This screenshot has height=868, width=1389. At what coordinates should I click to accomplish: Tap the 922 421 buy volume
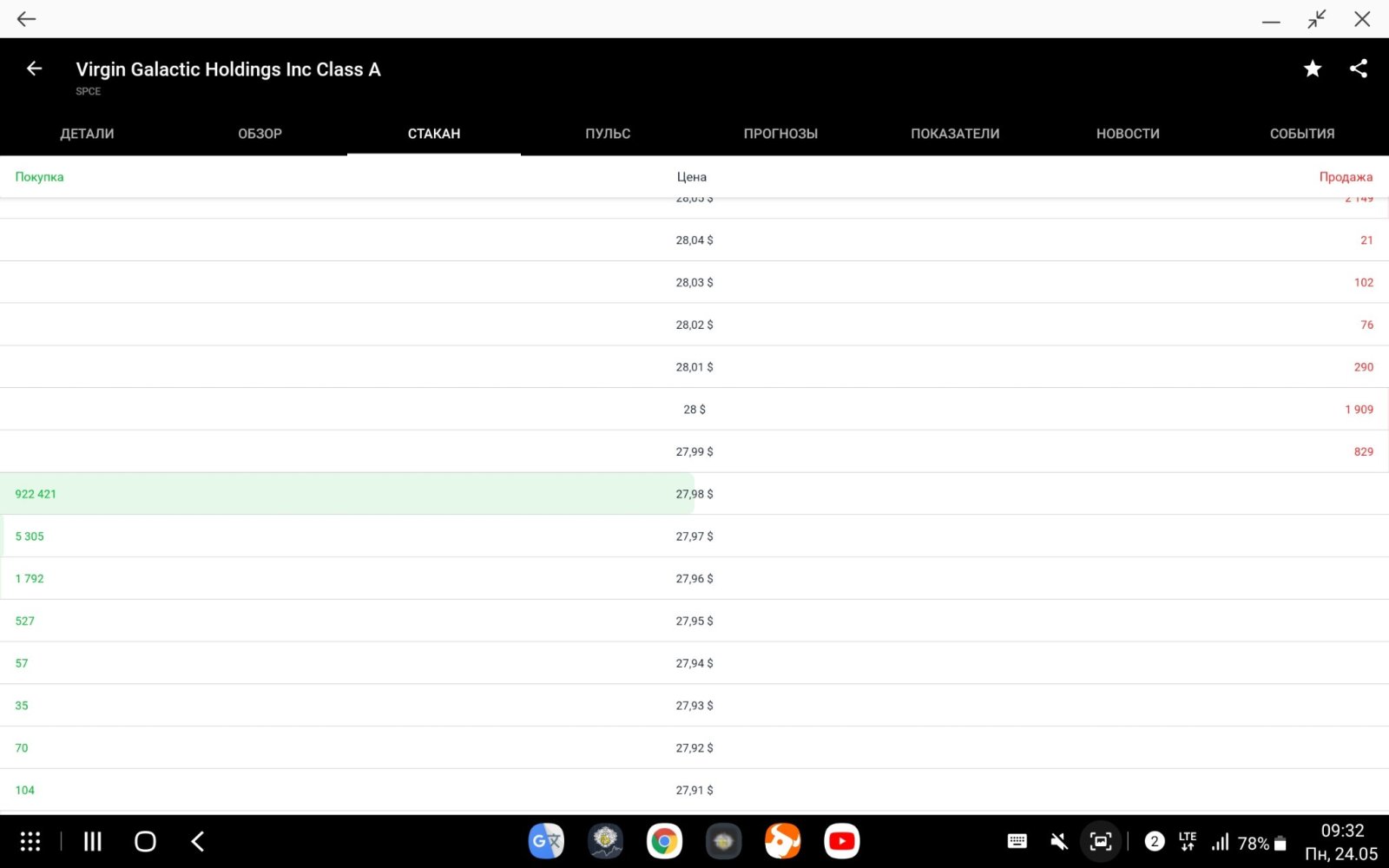[x=36, y=494]
